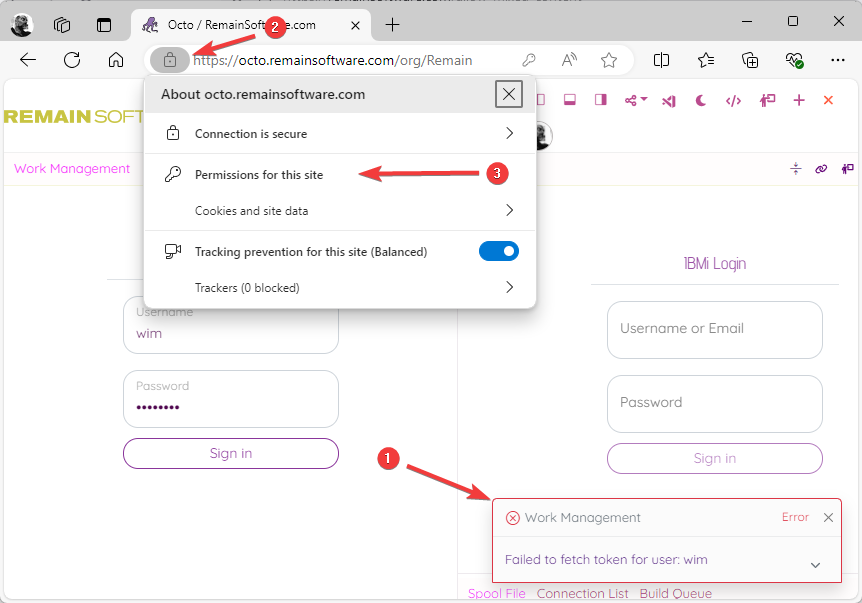Viewport: 862px width, 603px height.
Task: Click the Error label in the notification
Action: [x=795, y=517]
